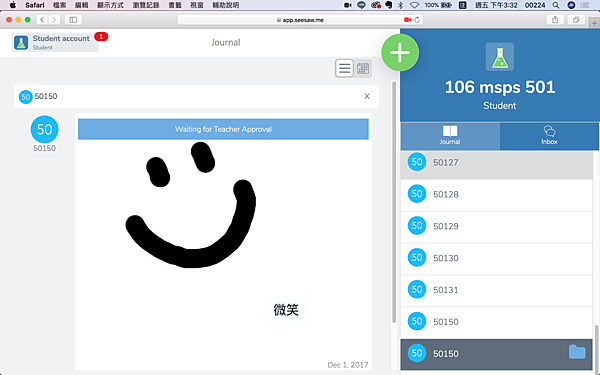This screenshot has width=600, height=375.
Task: Select student 50128 in the list
Action: tap(496, 194)
